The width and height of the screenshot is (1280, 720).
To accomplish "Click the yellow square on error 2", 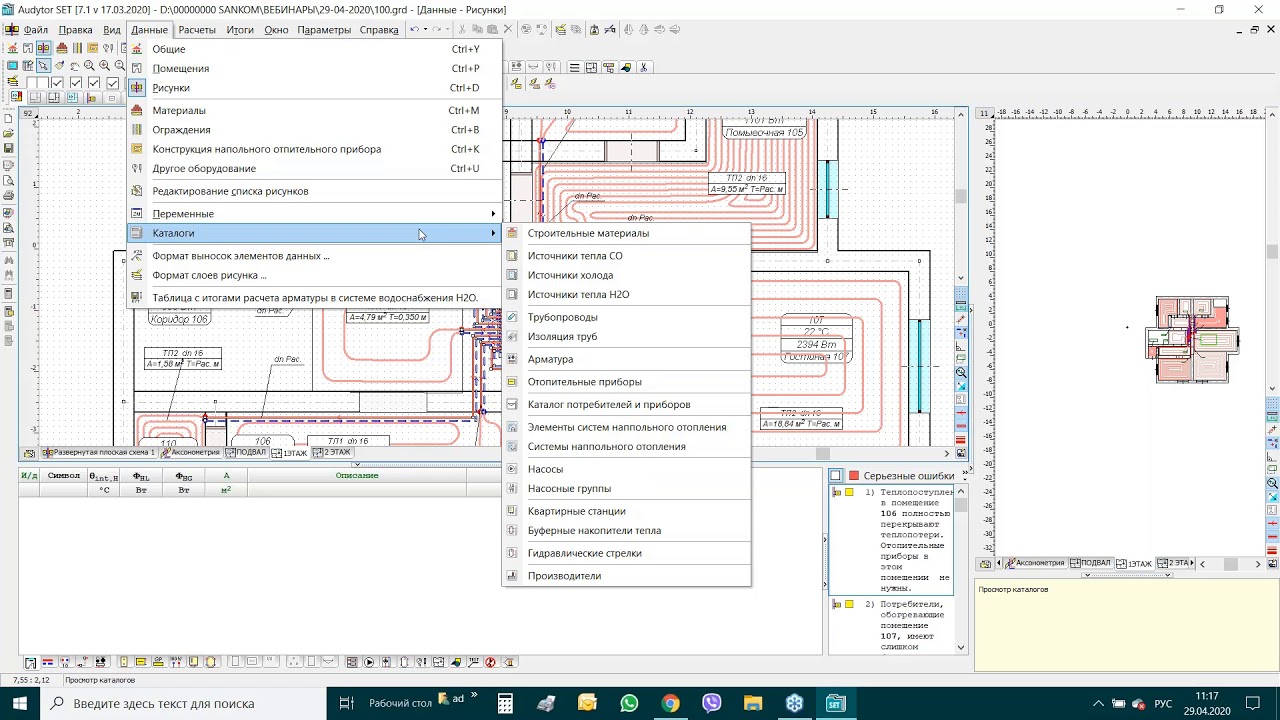I will 849,604.
